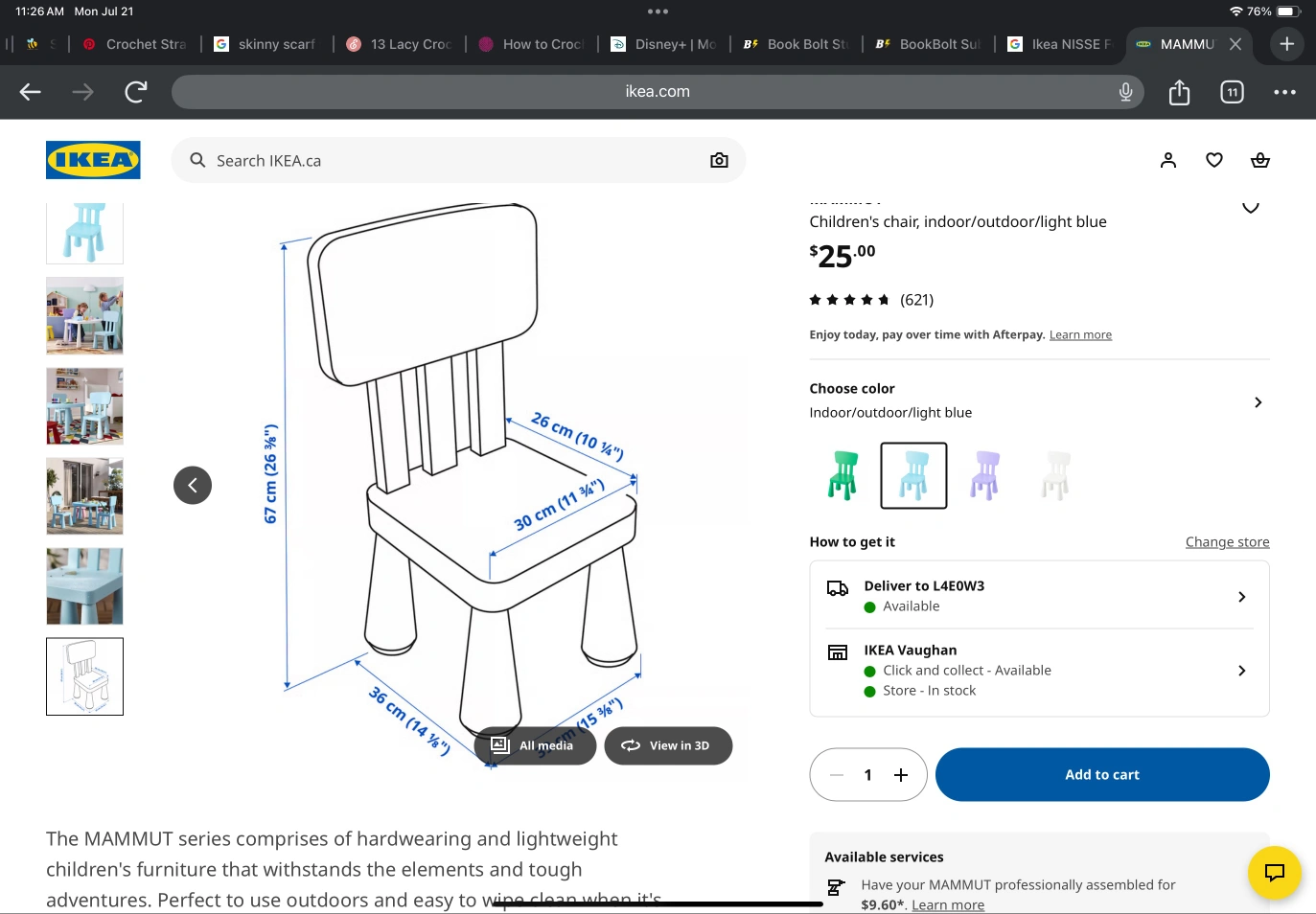Viewport: 1316px width, 914px height.
Task: Switch to the 13 Lacy Croc tab
Action: (399, 44)
